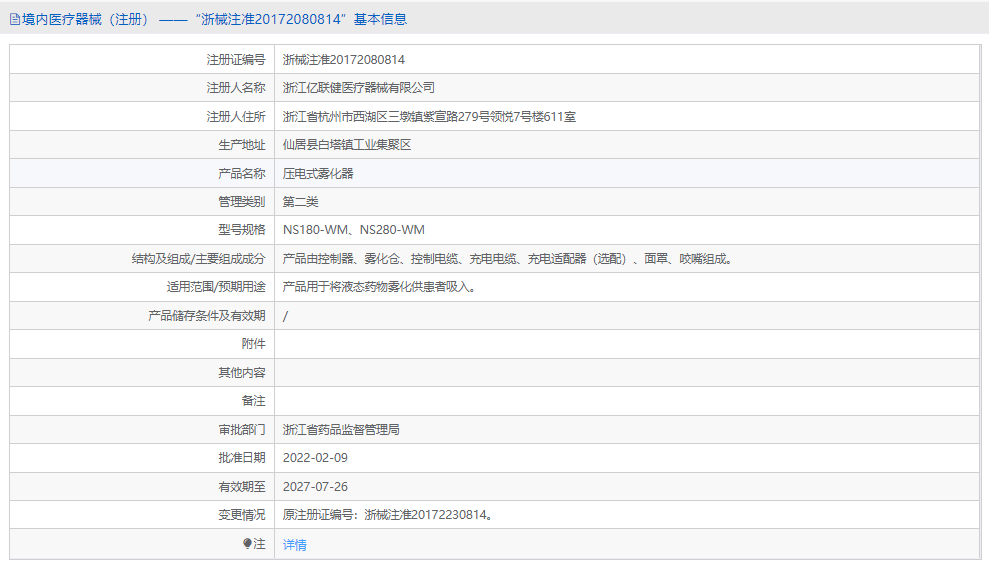Screen dimensions: 989x565
Task: Select model spec NS180-WM、NS280-WM
Action: (354, 230)
